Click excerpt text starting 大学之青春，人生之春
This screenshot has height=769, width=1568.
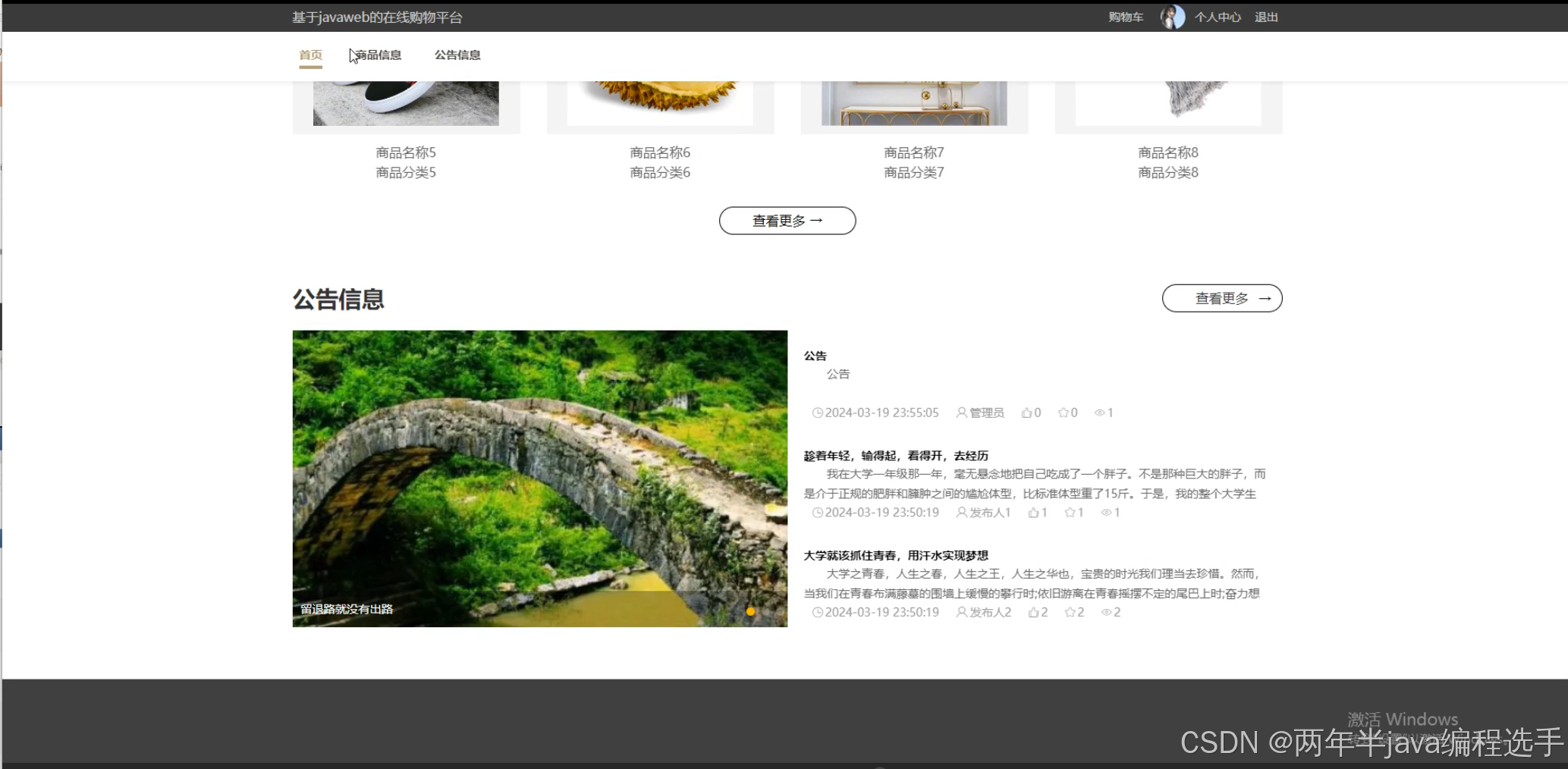[x=1032, y=583]
